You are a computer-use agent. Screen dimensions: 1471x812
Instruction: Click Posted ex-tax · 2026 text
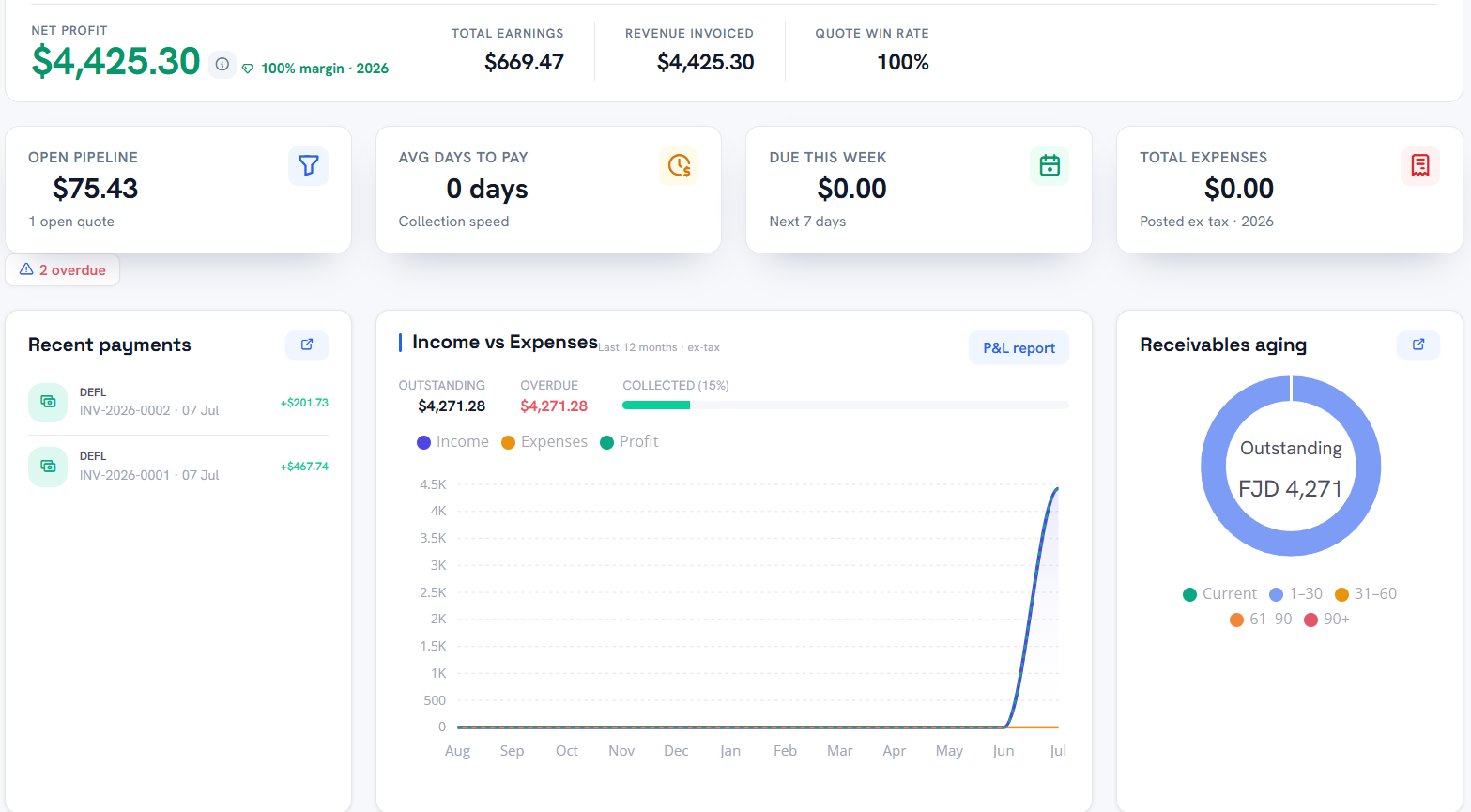click(x=1206, y=222)
